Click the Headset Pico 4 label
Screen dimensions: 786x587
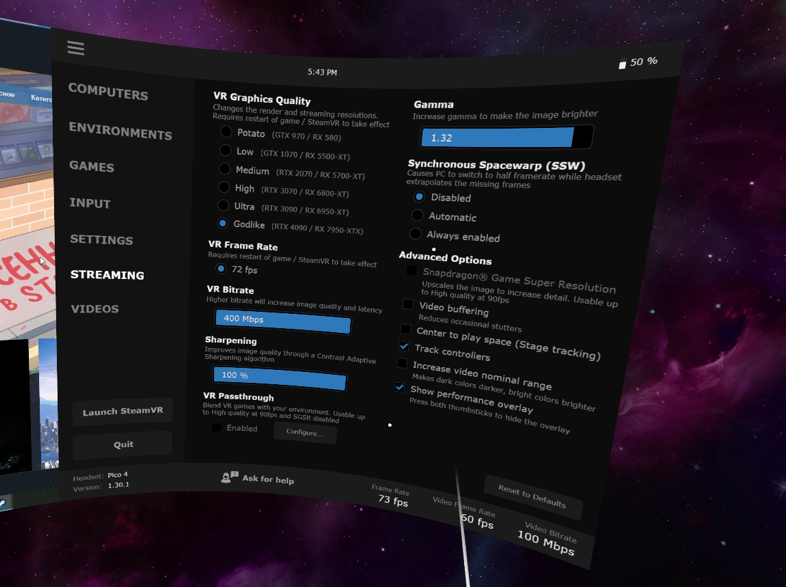[x=100, y=476]
